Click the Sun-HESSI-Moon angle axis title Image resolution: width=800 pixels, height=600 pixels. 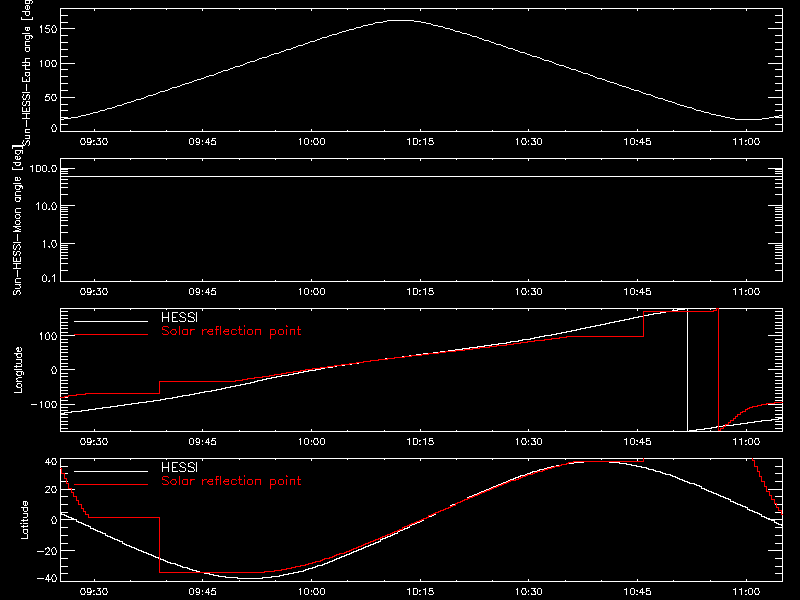(17, 220)
